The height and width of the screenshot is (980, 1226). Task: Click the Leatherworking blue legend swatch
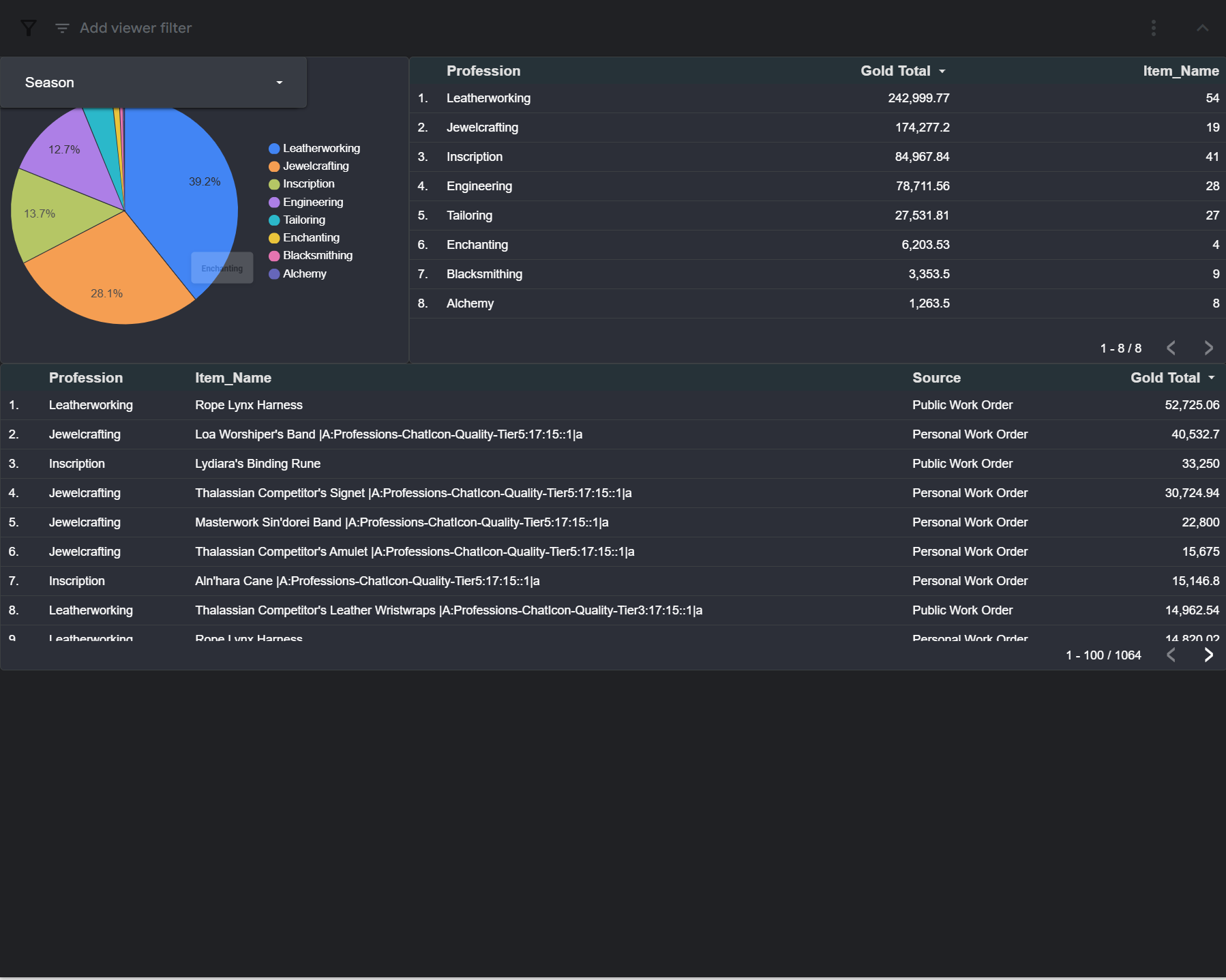274,149
